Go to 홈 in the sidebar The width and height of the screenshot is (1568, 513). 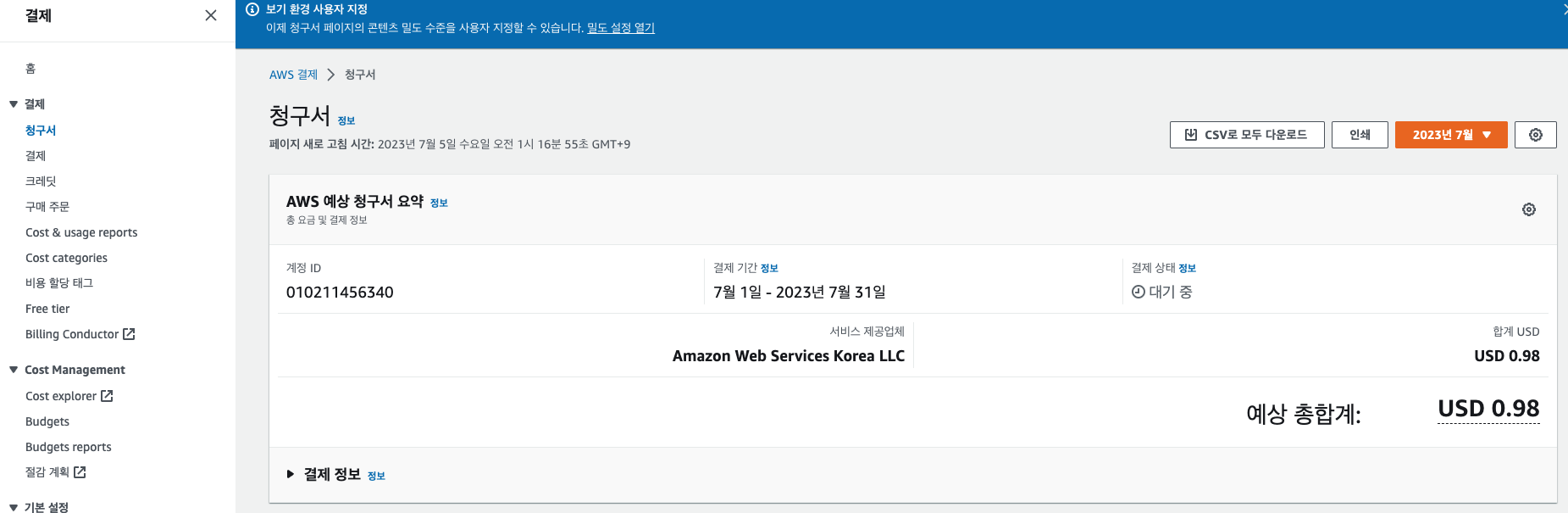click(x=30, y=69)
